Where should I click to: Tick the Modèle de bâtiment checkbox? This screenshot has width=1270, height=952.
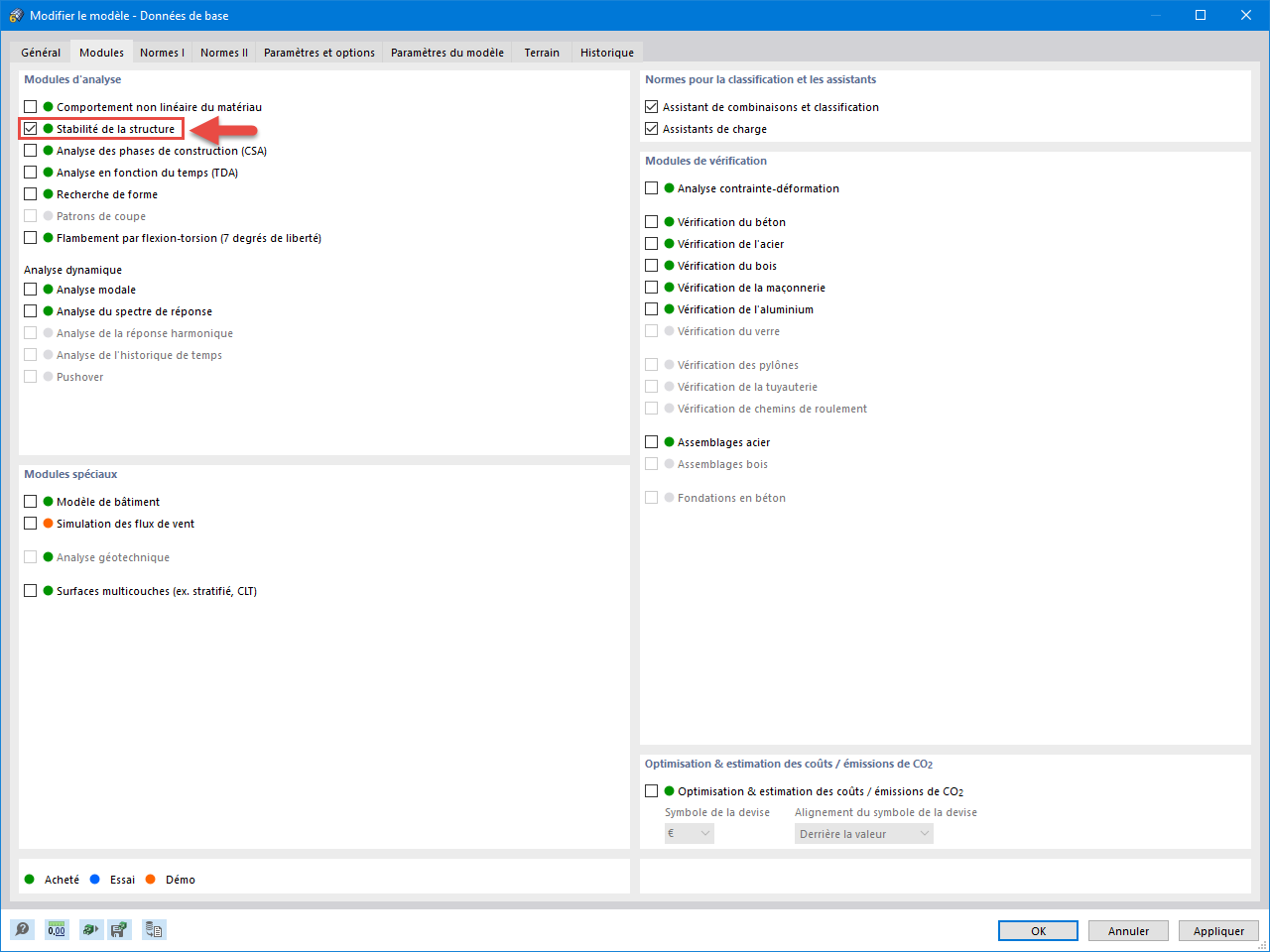click(x=31, y=502)
